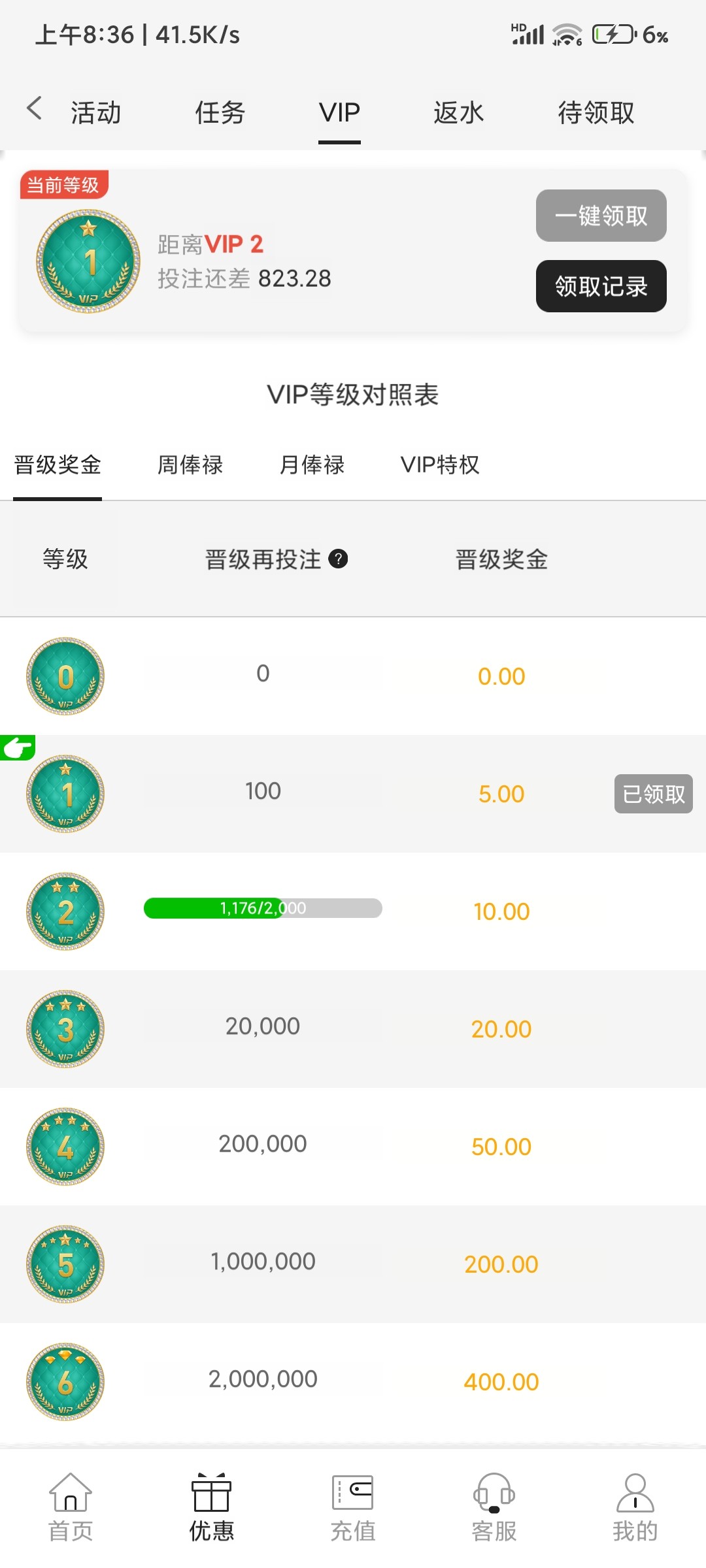Open the 充值 wallet icon
This screenshot has height=1568, width=706.
pos(352,1493)
